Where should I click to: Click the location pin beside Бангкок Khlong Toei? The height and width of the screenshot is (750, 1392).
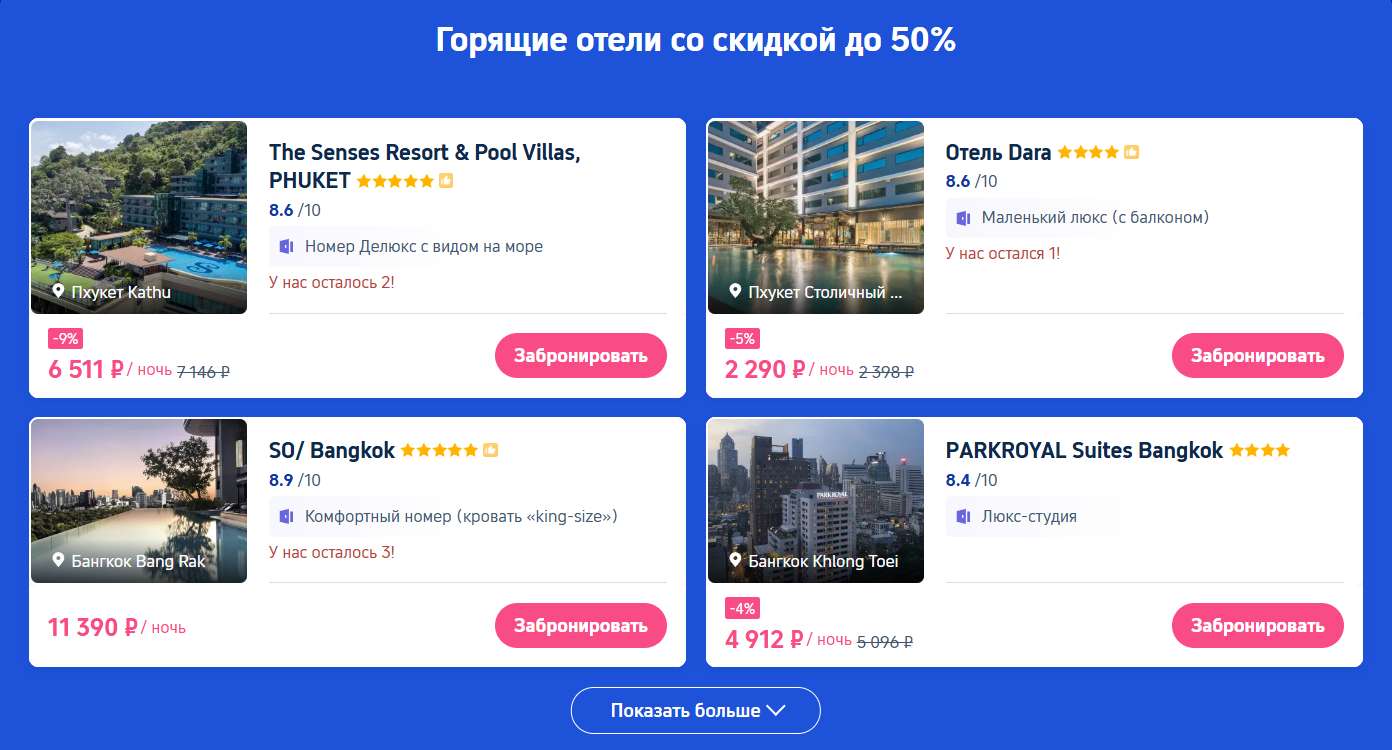(735, 560)
